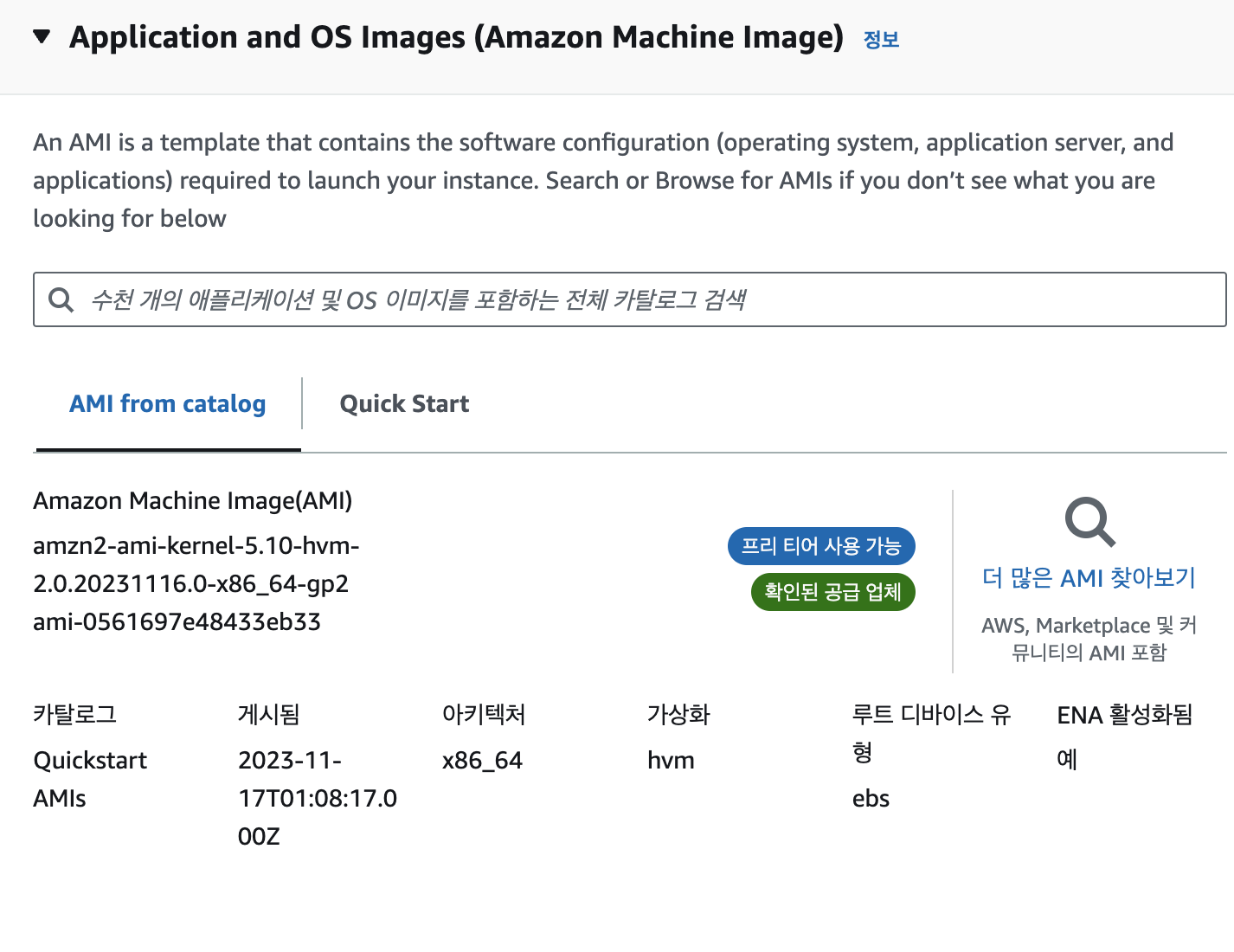Image resolution: width=1234 pixels, height=952 pixels.
Task: Click the 카탈로그 column label
Action: [x=74, y=715]
